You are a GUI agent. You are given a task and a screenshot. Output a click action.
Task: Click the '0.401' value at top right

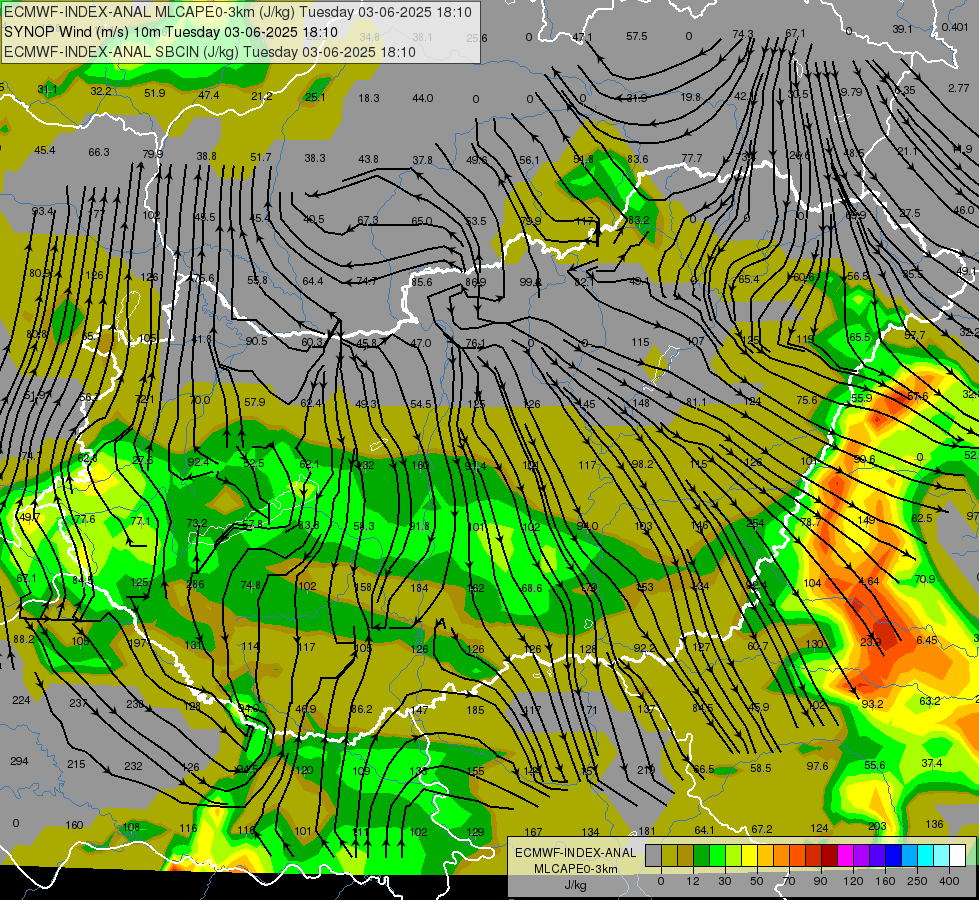click(x=955, y=27)
